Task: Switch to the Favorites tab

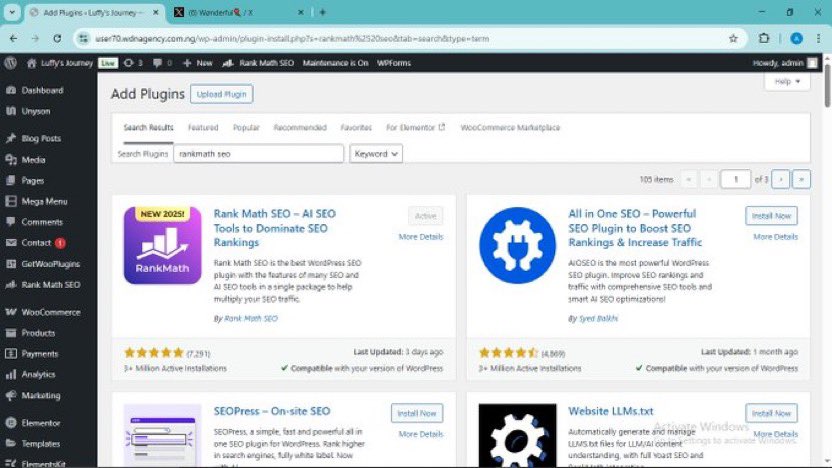Action: [x=356, y=127]
